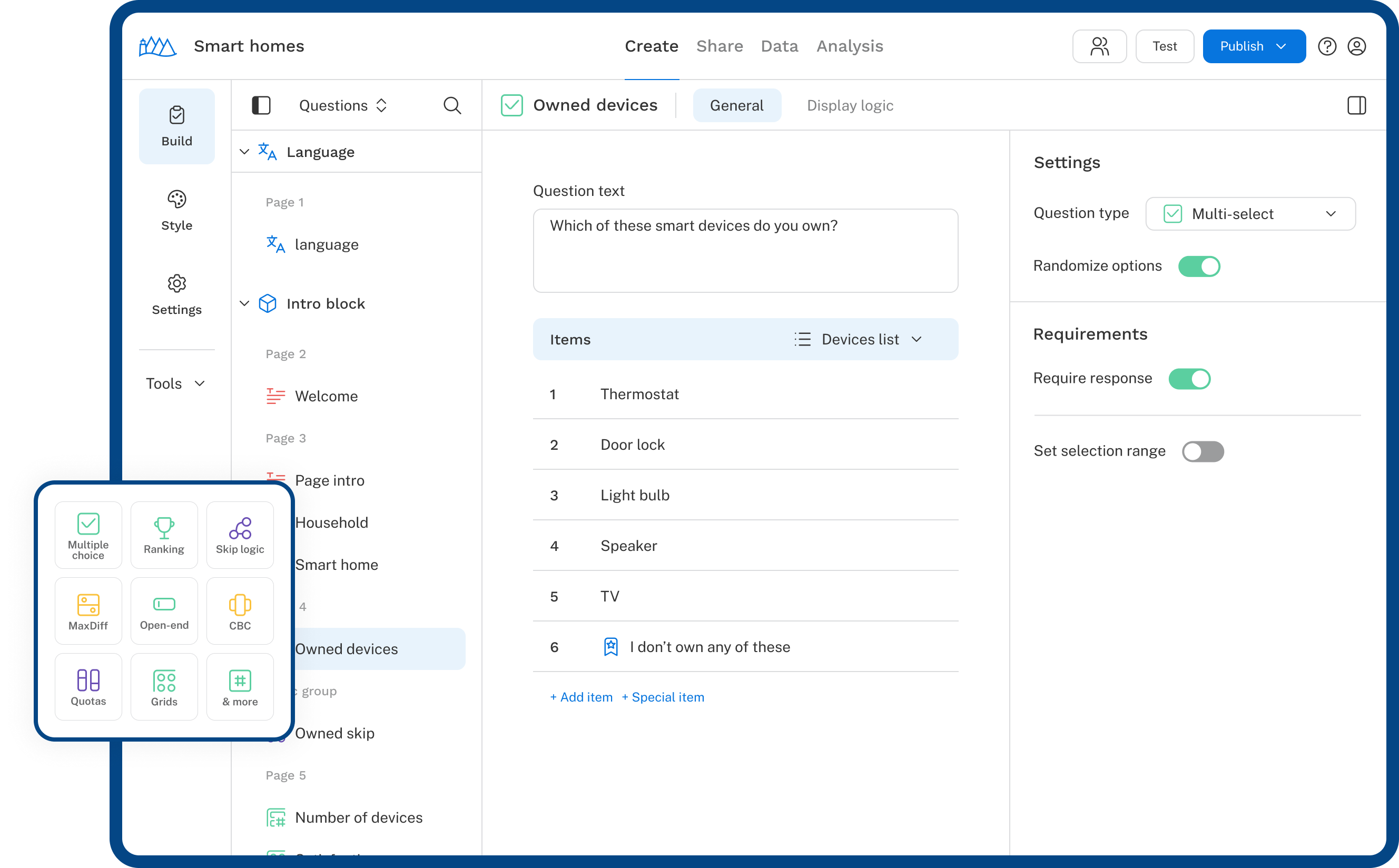Open the survey Settings panel
This screenshot has height=868, width=1399.
coord(177,294)
